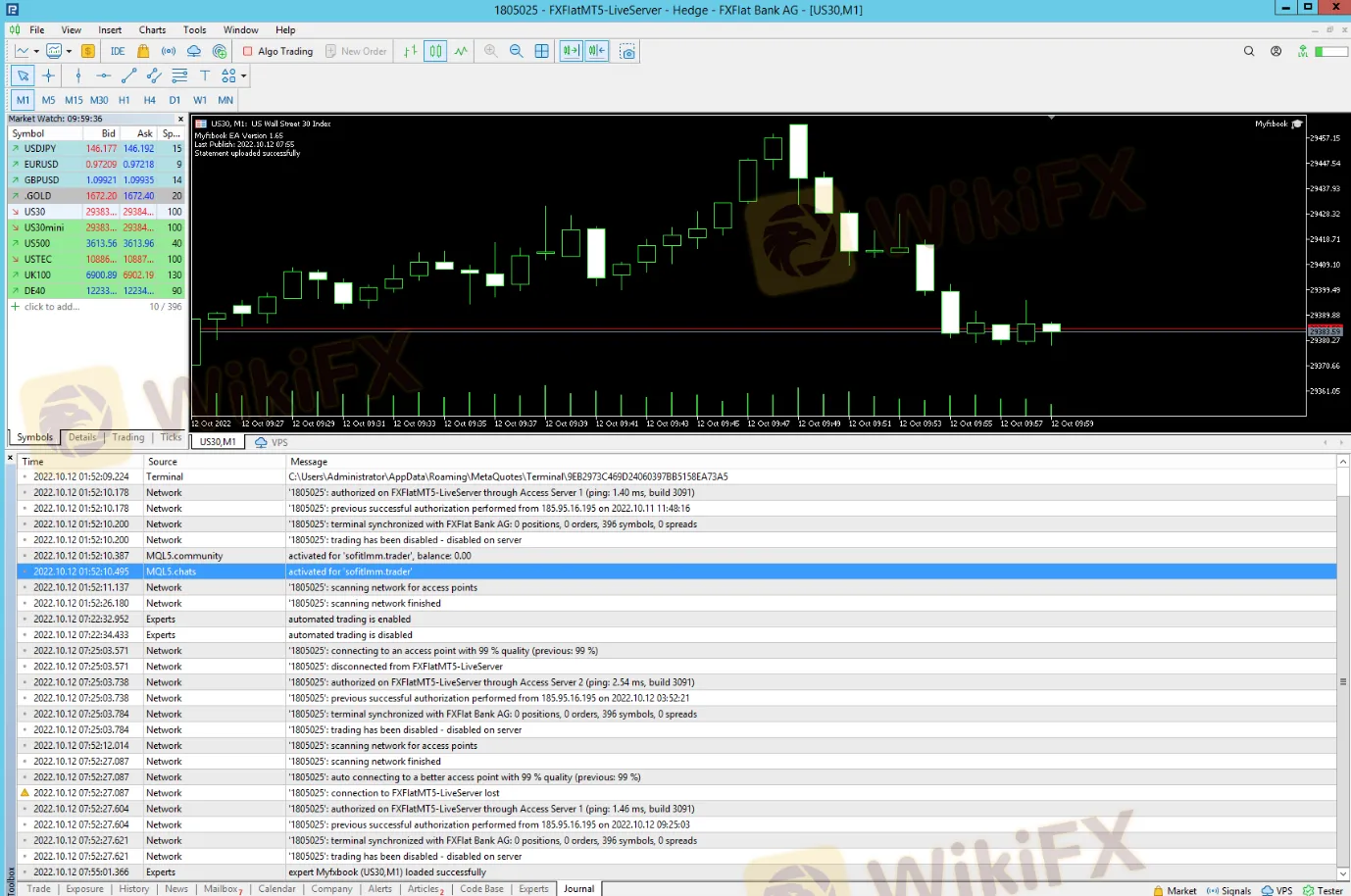
Task: Tile chart windows with grid icon
Action: 541,51
